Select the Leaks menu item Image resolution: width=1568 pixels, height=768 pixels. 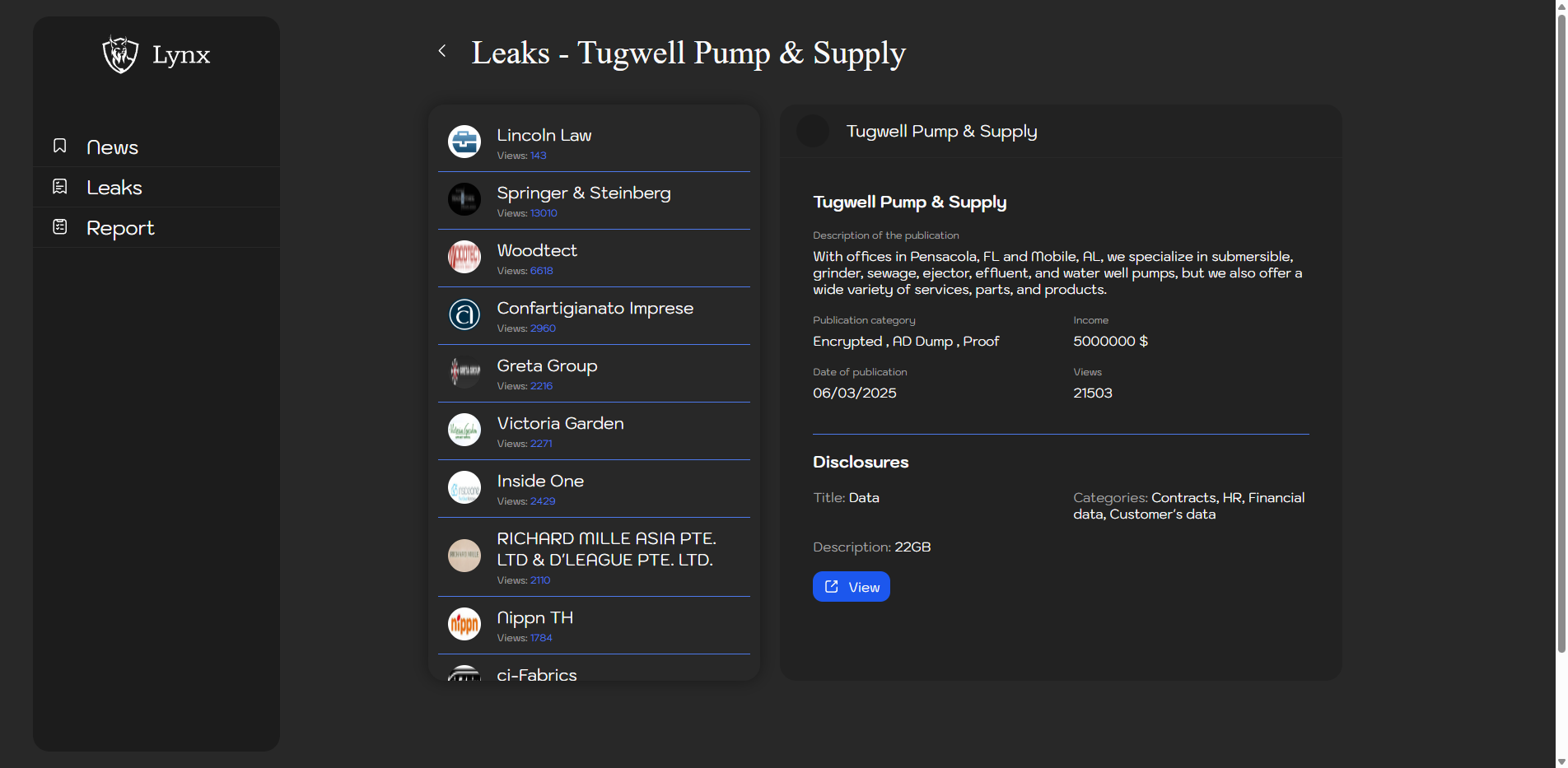tap(114, 188)
